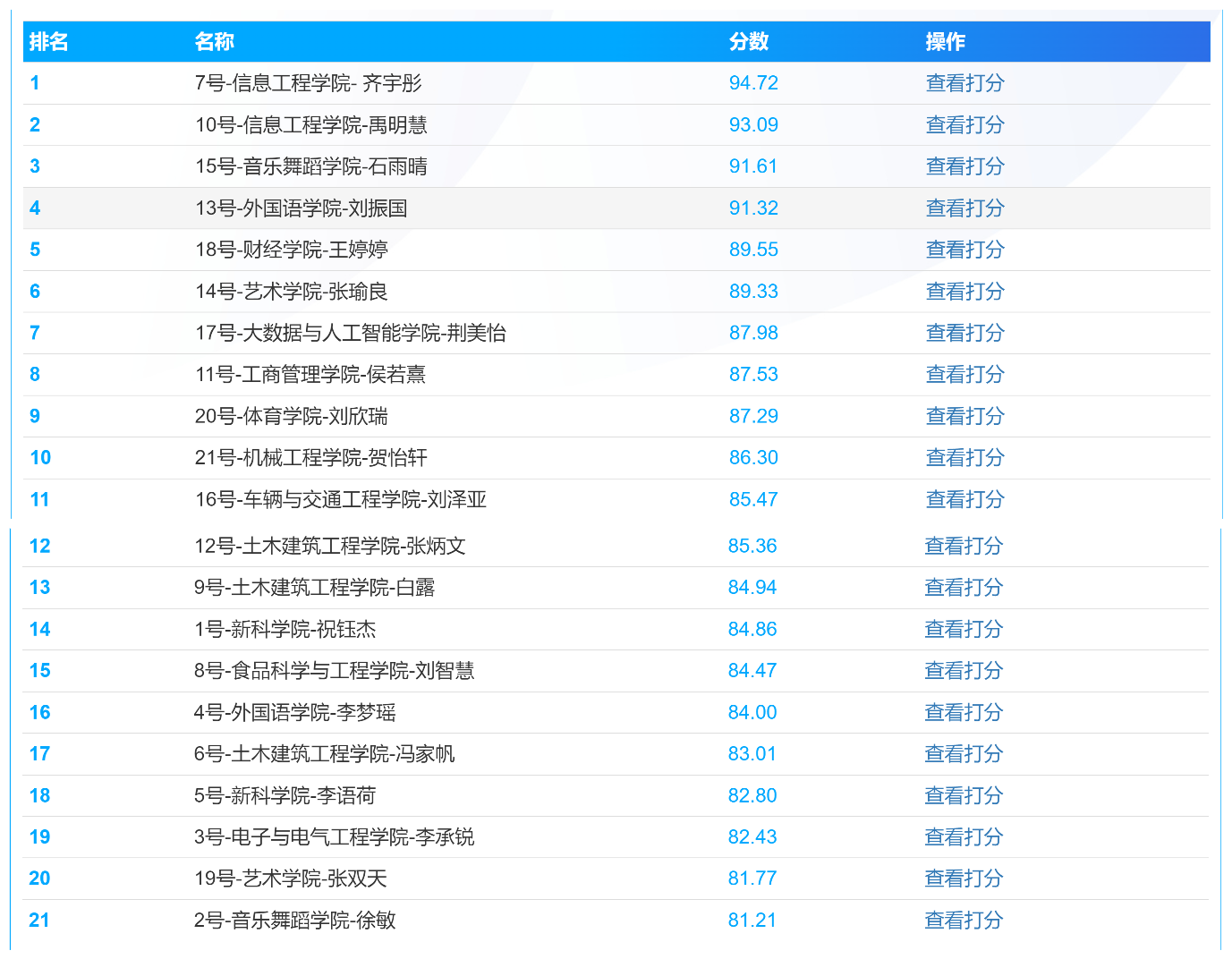Viewport: 1232px width, 959px height.
Task: Click 查看打分 in 刘振国 row
Action: [x=964, y=208]
